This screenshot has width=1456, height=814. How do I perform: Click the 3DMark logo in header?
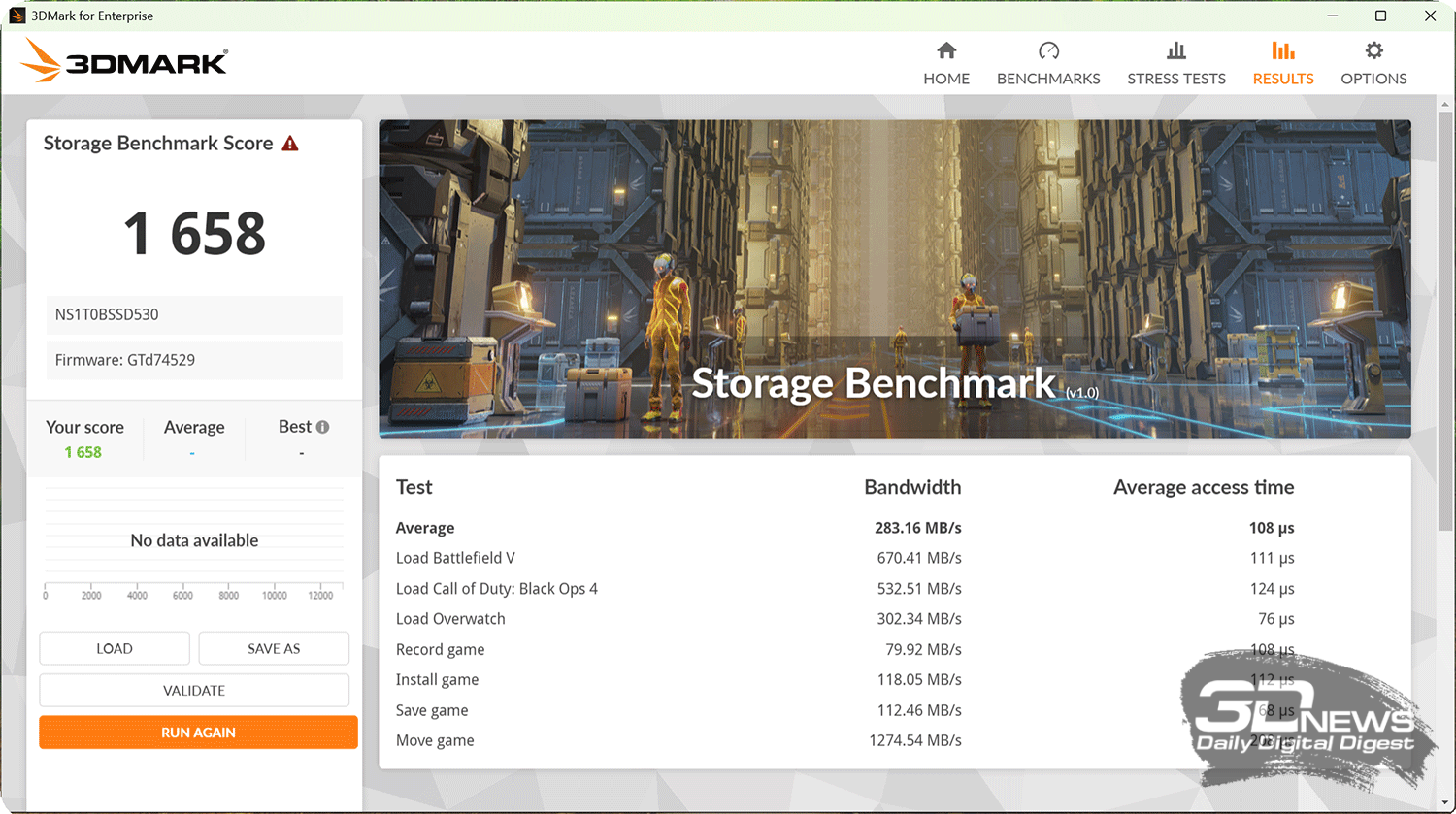click(124, 61)
